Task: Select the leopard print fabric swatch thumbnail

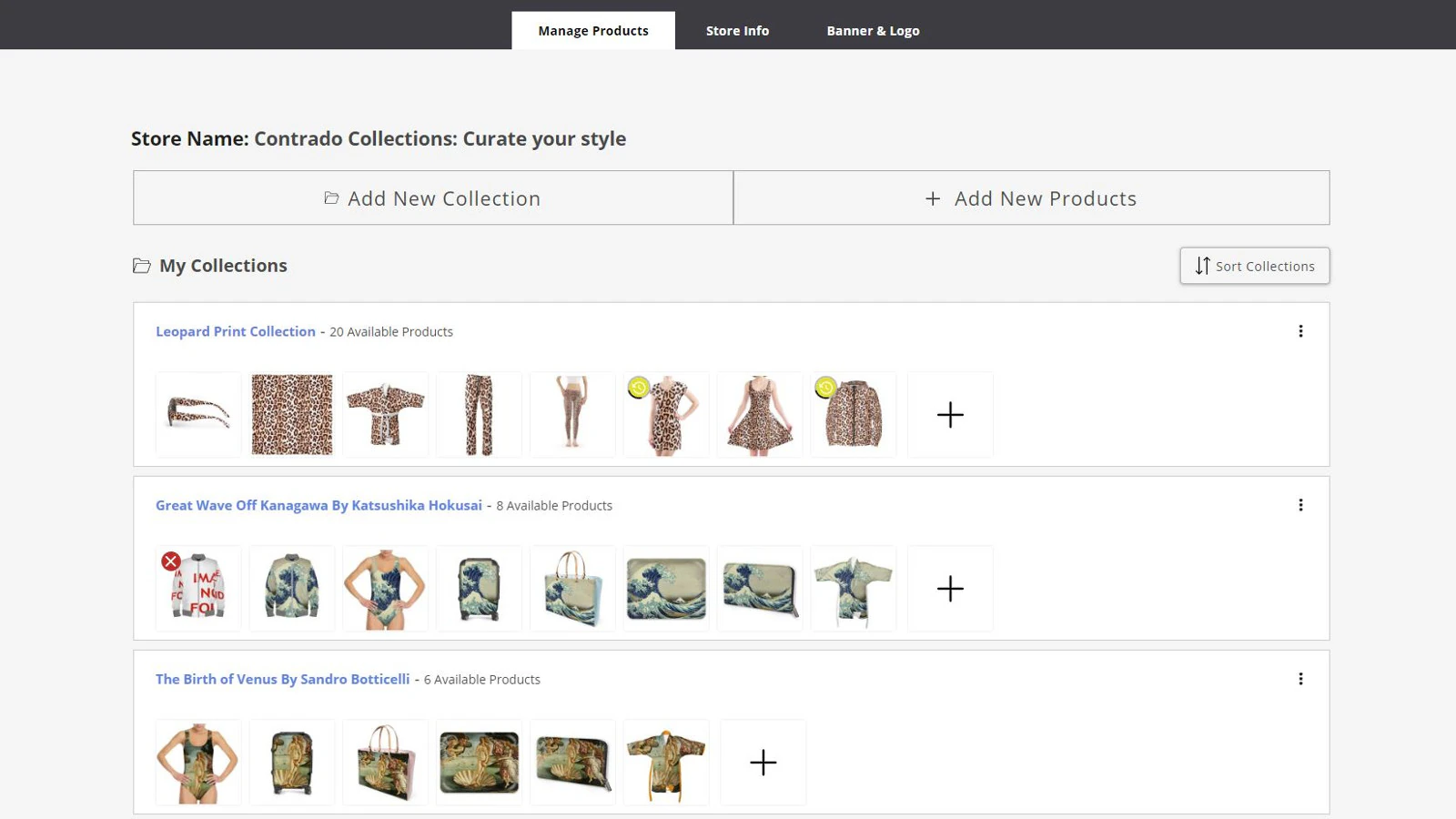Action: coord(292,415)
